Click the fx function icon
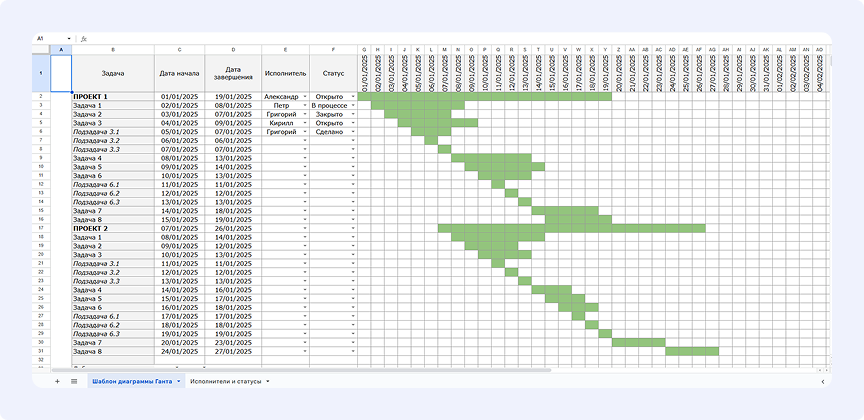864x420 pixels. pos(84,38)
